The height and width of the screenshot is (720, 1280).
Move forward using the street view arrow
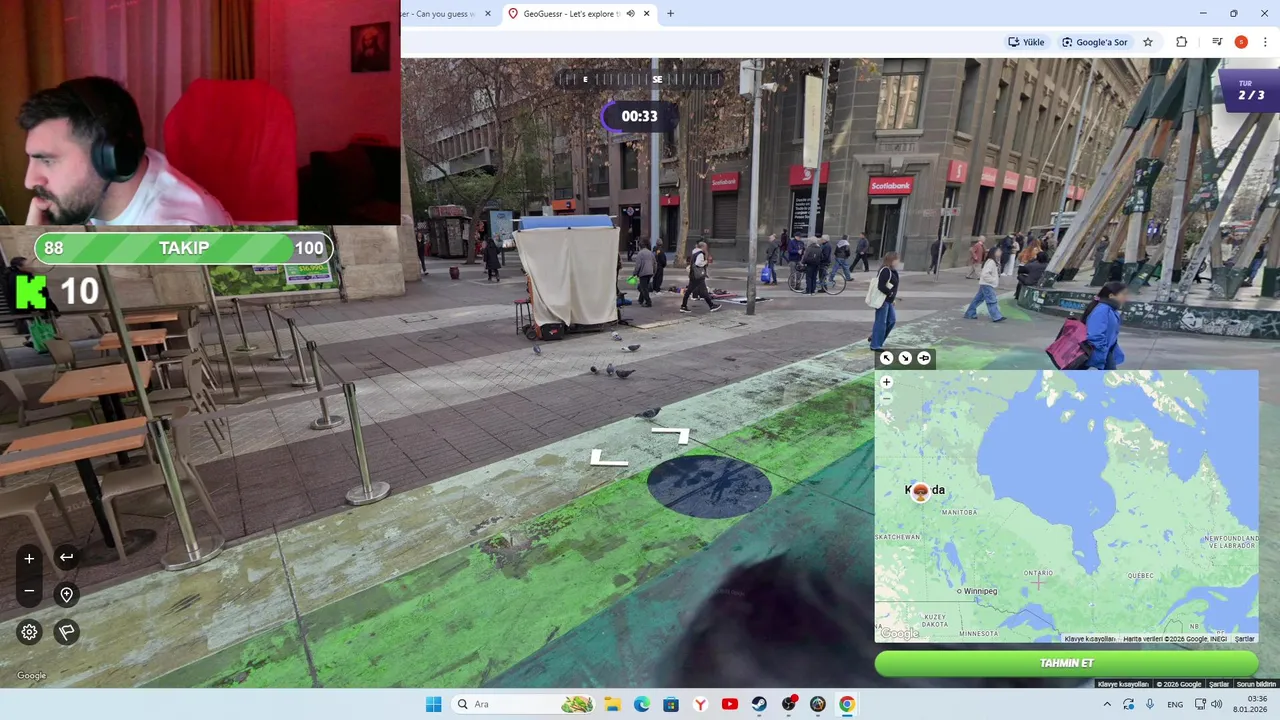point(670,435)
